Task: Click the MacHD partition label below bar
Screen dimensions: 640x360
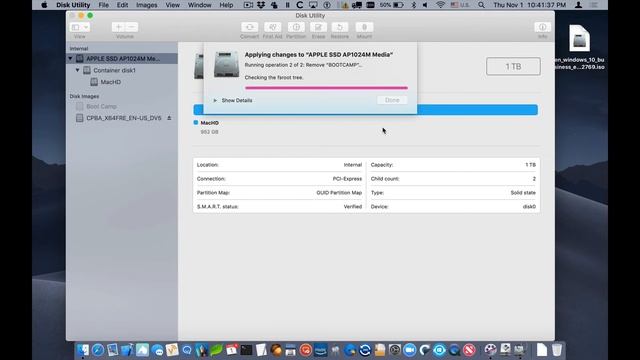Action: [x=209, y=123]
